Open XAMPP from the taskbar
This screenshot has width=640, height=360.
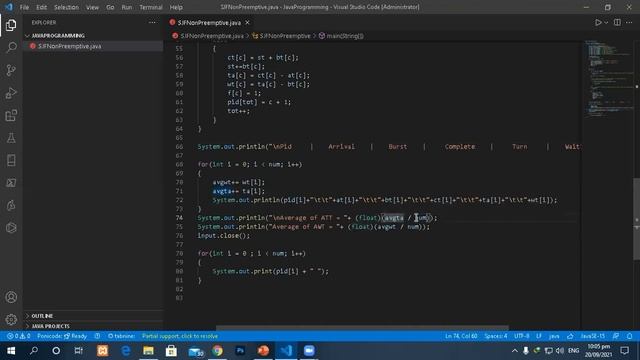(102, 351)
